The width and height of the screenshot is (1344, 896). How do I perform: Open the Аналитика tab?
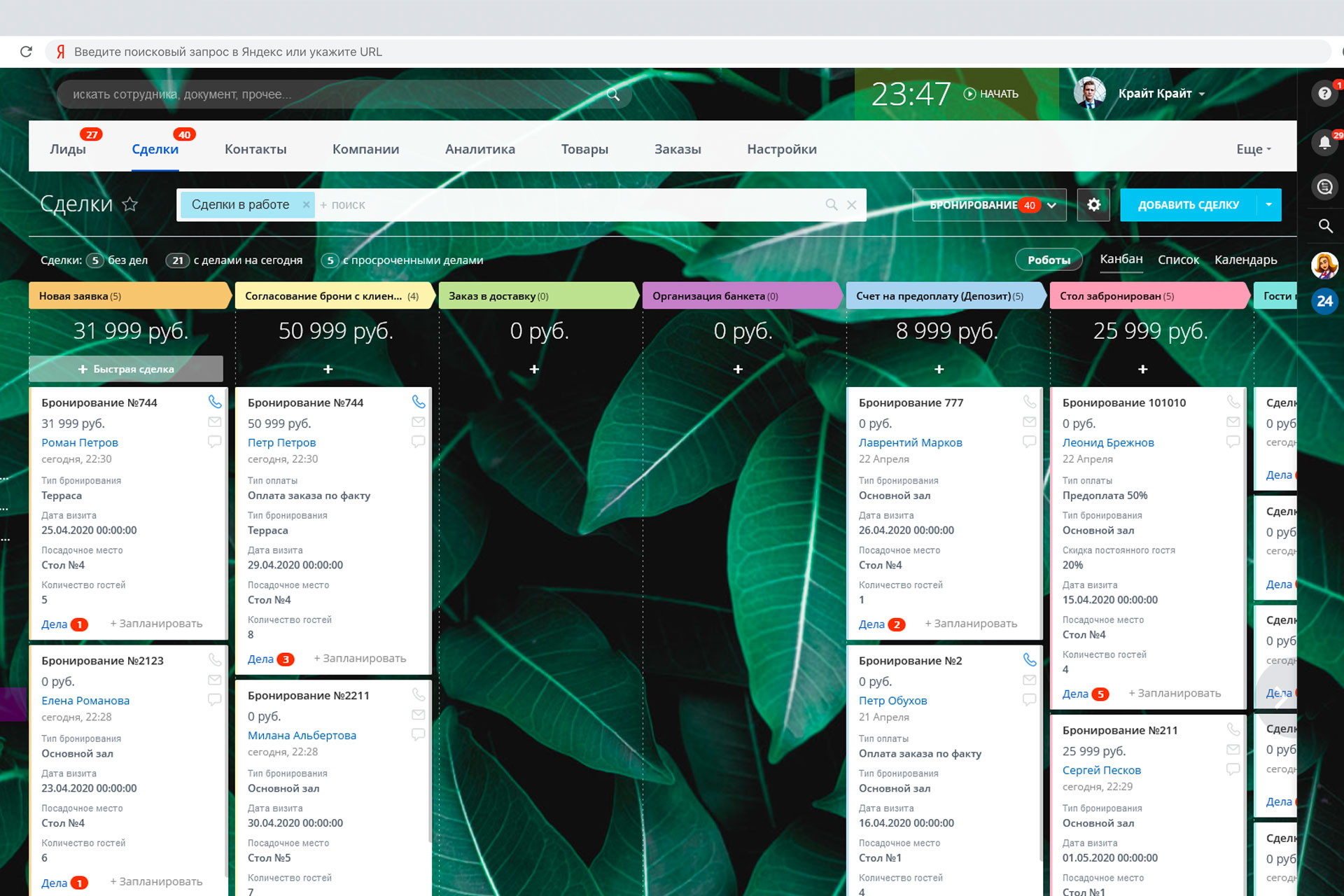pos(479,149)
